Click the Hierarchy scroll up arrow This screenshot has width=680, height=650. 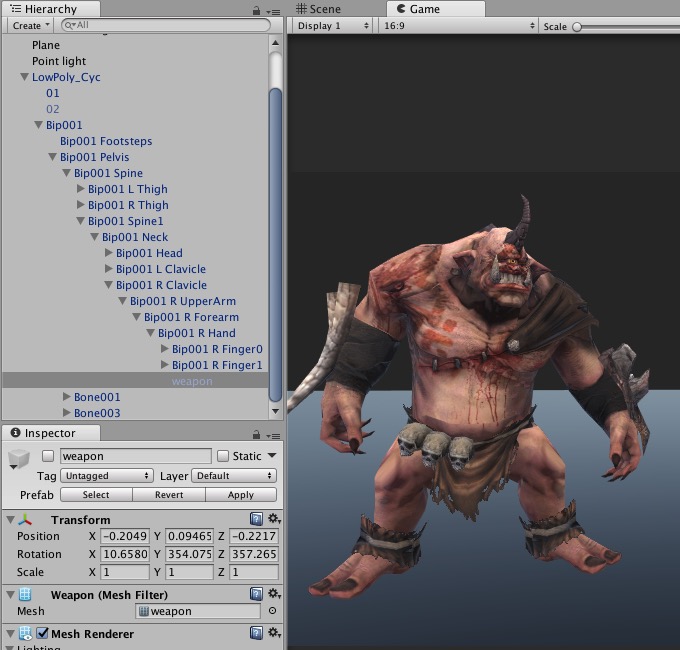point(275,42)
